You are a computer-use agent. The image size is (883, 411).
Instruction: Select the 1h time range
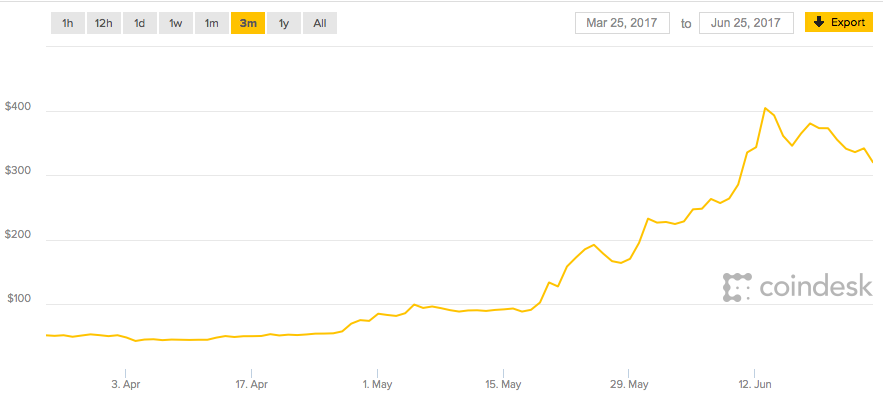(68, 24)
